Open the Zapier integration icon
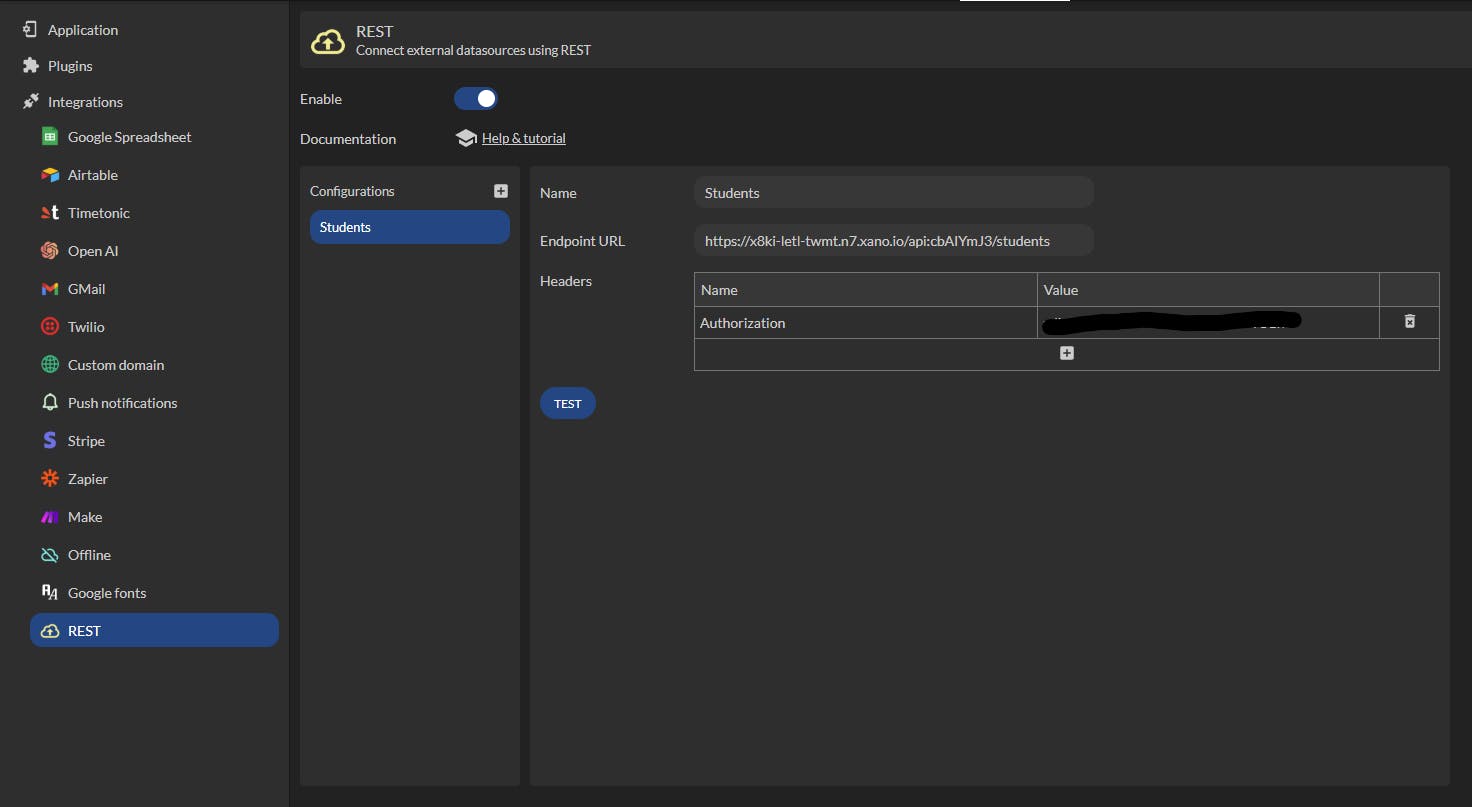The width and height of the screenshot is (1472, 807). 50,479
